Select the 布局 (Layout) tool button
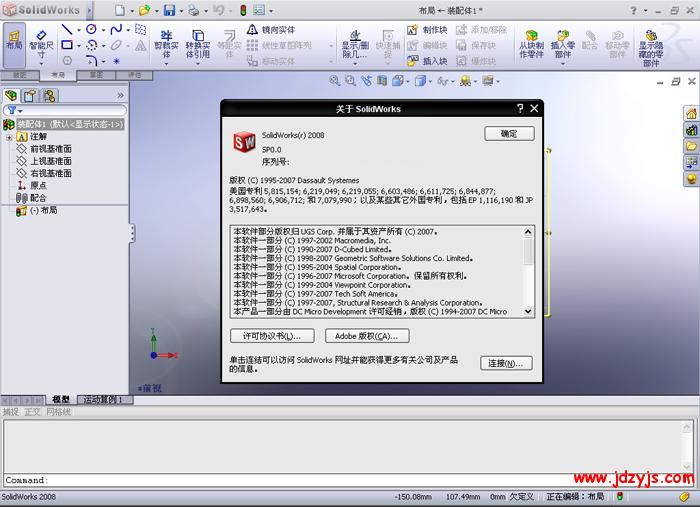This screenshot has height=507, width=700. 14,45
